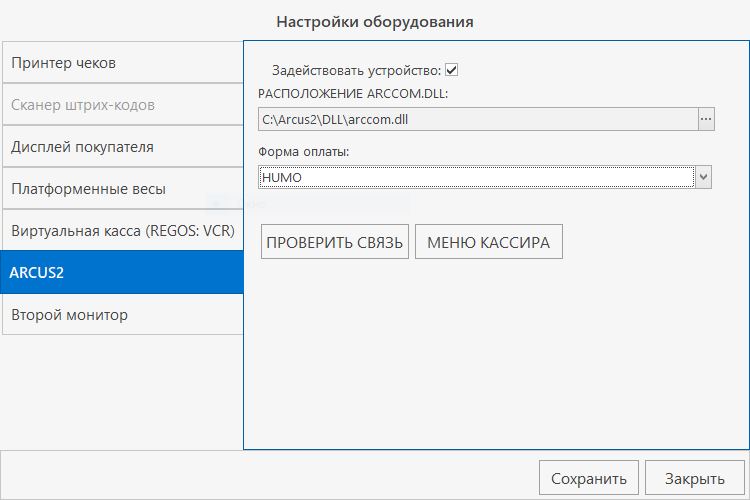The width and height of the screenshot is (750, 500).
Task: Click the РАСПОЛОЖЕНИЕ ARCCOM.DLL label
Action: pos(354,94)
